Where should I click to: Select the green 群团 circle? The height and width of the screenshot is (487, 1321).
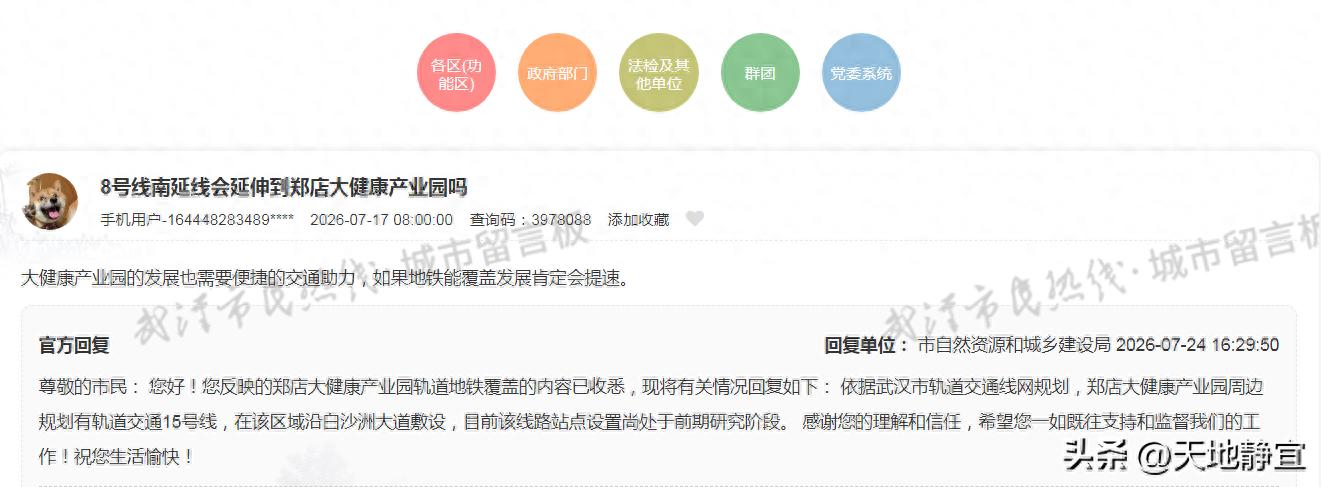point(760,73)
